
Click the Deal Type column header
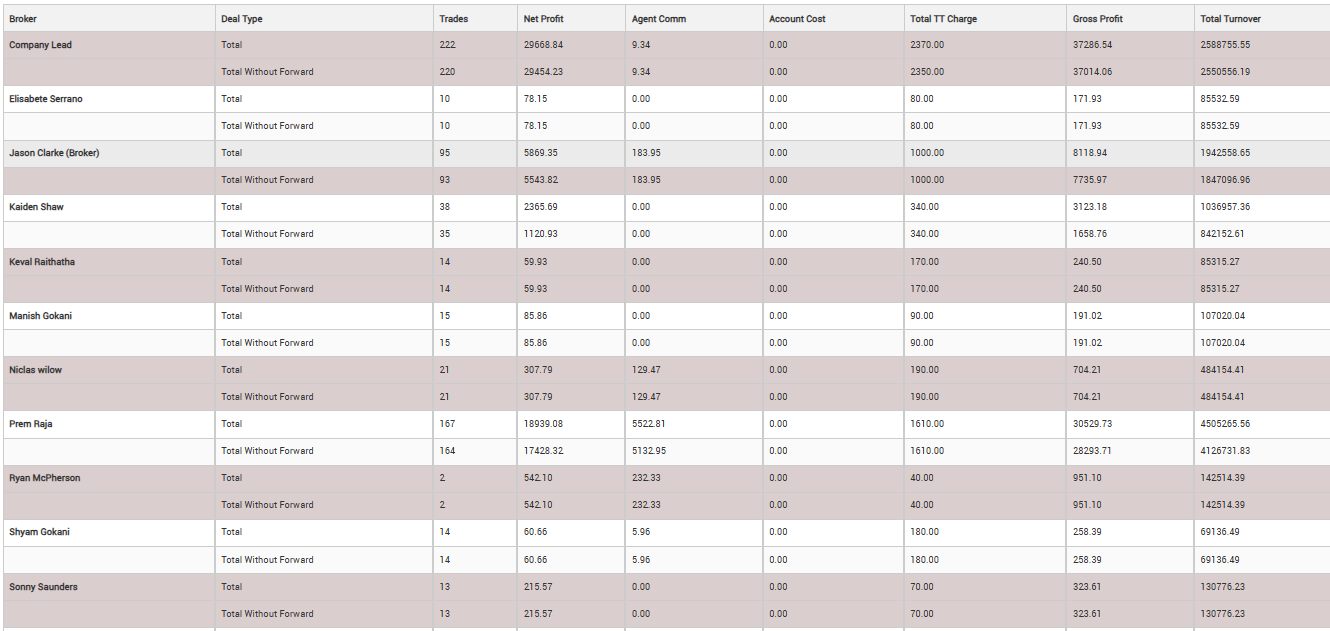click(242, 19)
